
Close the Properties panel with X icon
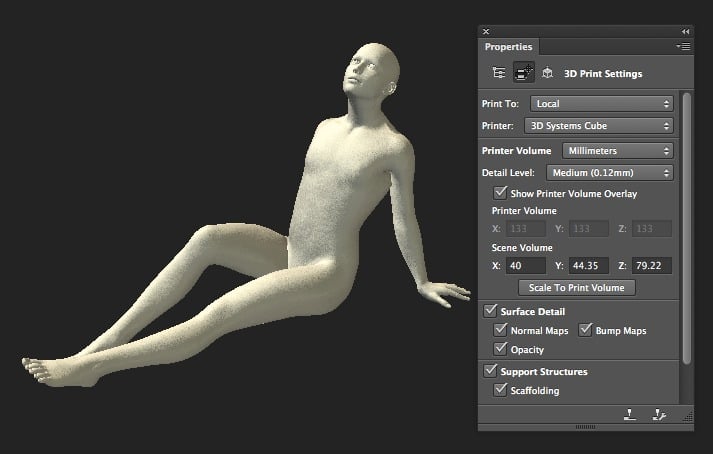(x=486, y=32)
